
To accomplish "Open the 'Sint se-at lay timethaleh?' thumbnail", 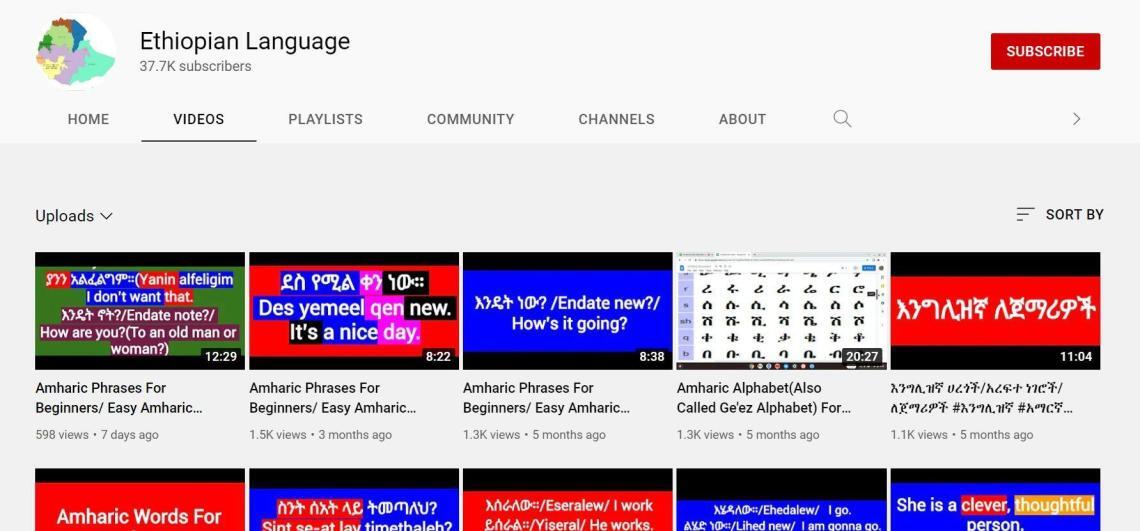I will 354,500.
